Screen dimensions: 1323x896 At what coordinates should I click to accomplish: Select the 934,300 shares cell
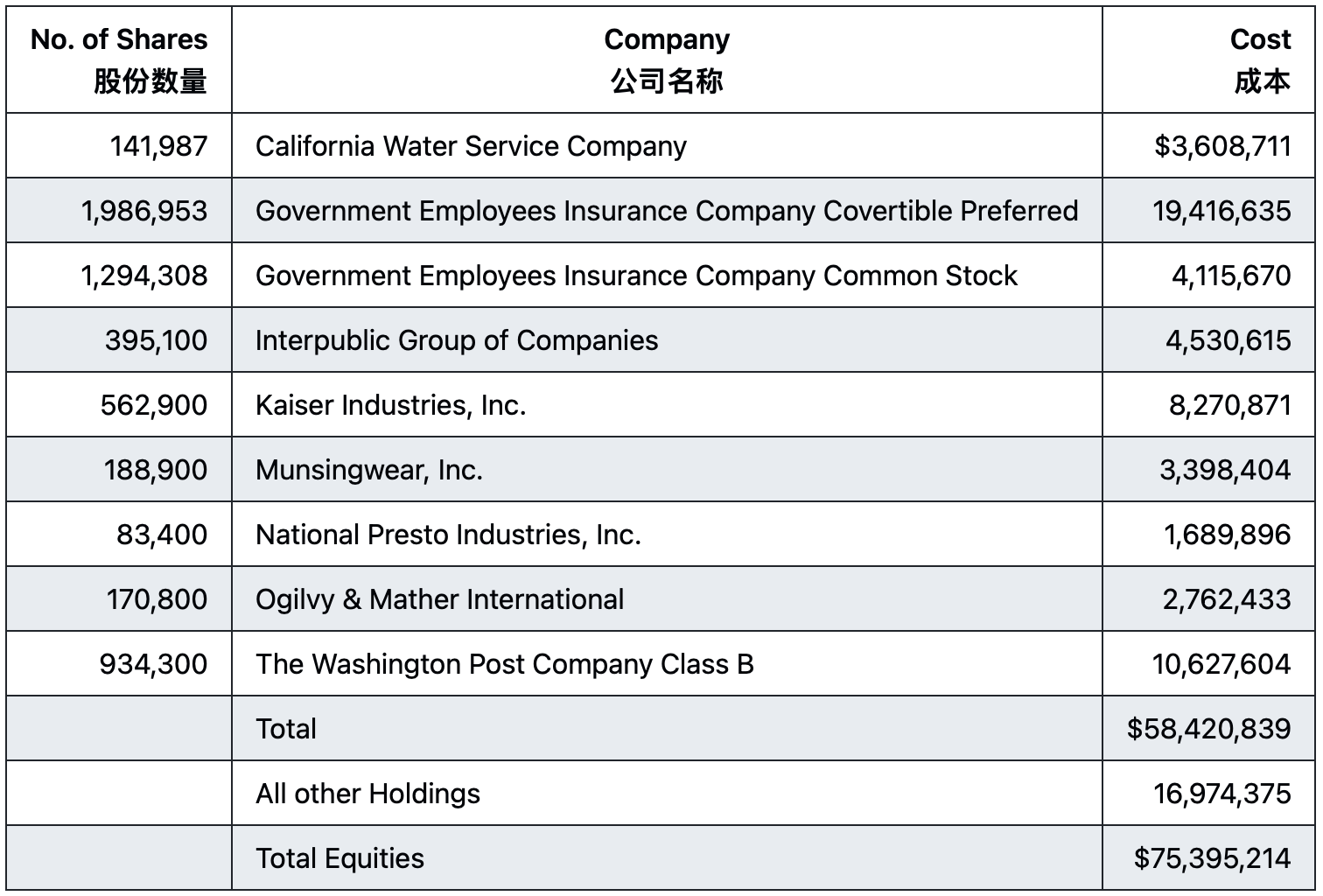coord(119,663)
